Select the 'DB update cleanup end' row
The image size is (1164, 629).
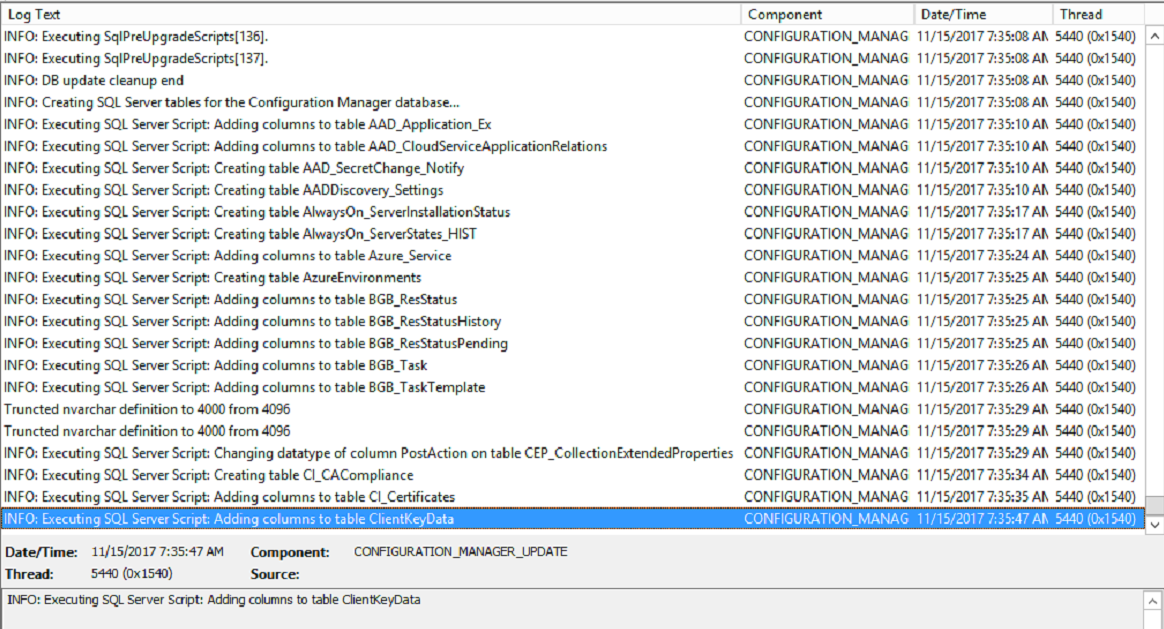(x=572, y=80)
